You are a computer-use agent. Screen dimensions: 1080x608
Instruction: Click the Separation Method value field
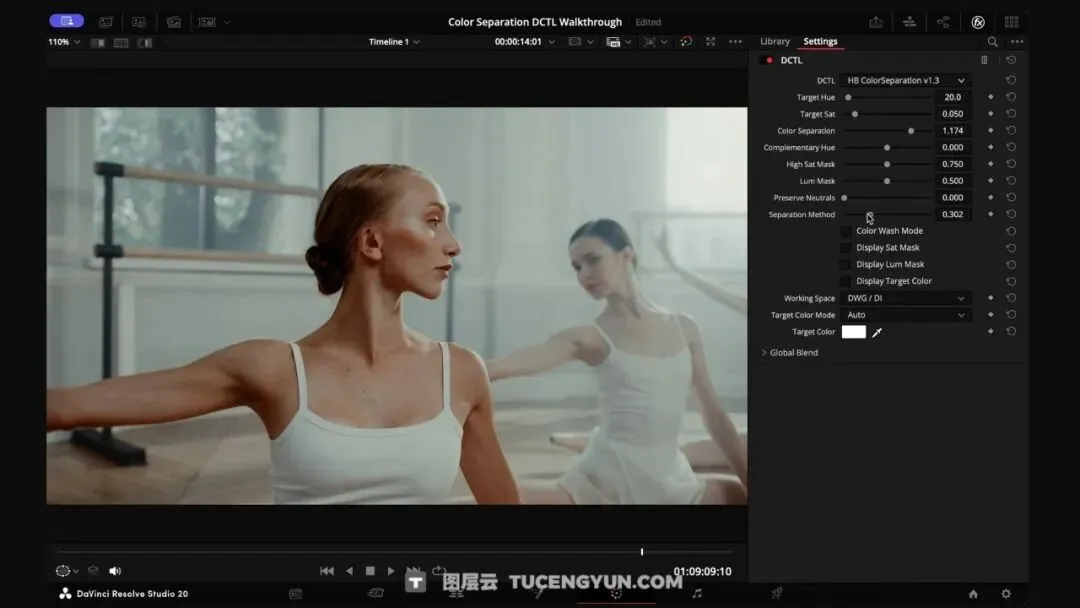pos(953,214)
